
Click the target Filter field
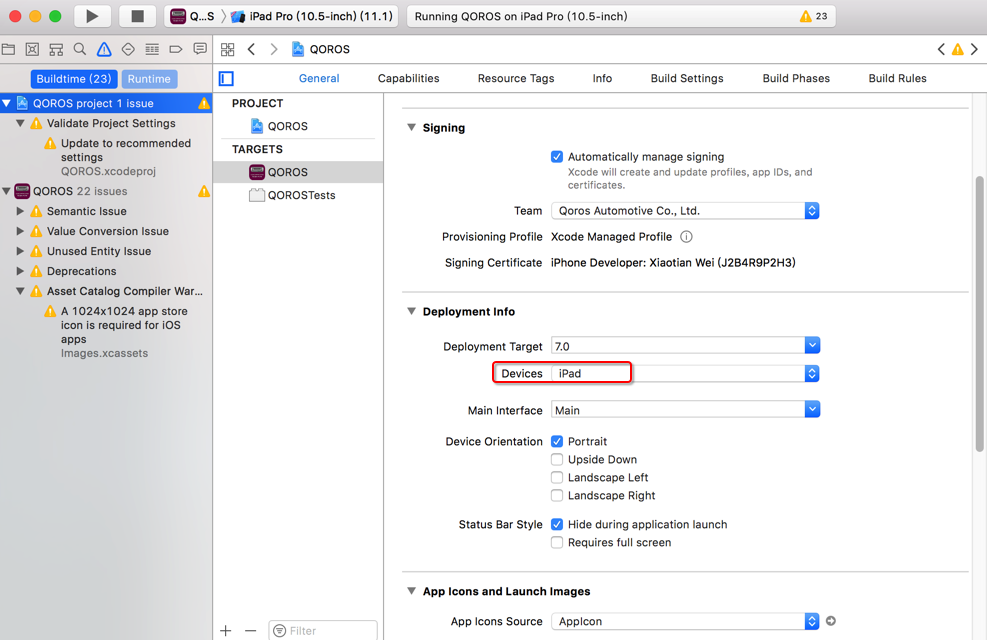point(327,630)
